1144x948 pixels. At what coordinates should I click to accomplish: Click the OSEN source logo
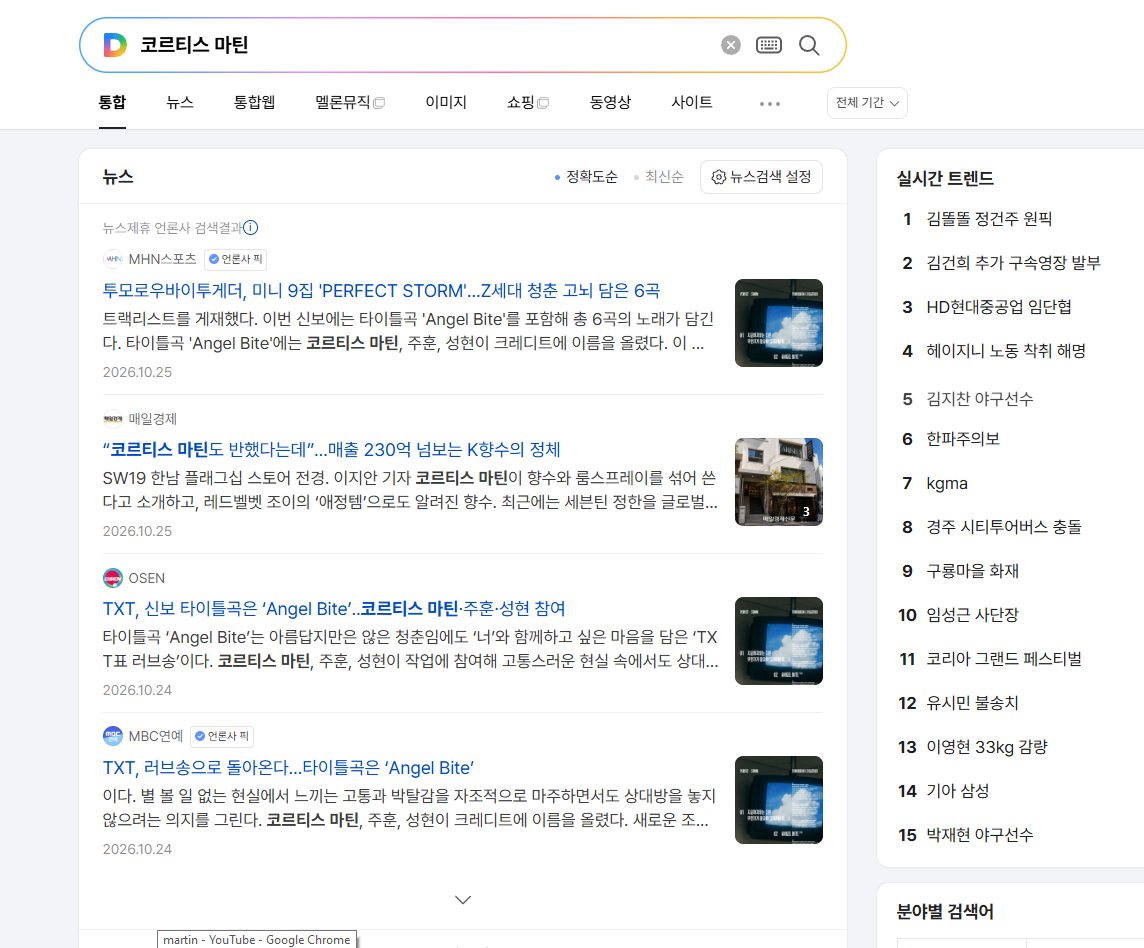click(x=112, y=578)
